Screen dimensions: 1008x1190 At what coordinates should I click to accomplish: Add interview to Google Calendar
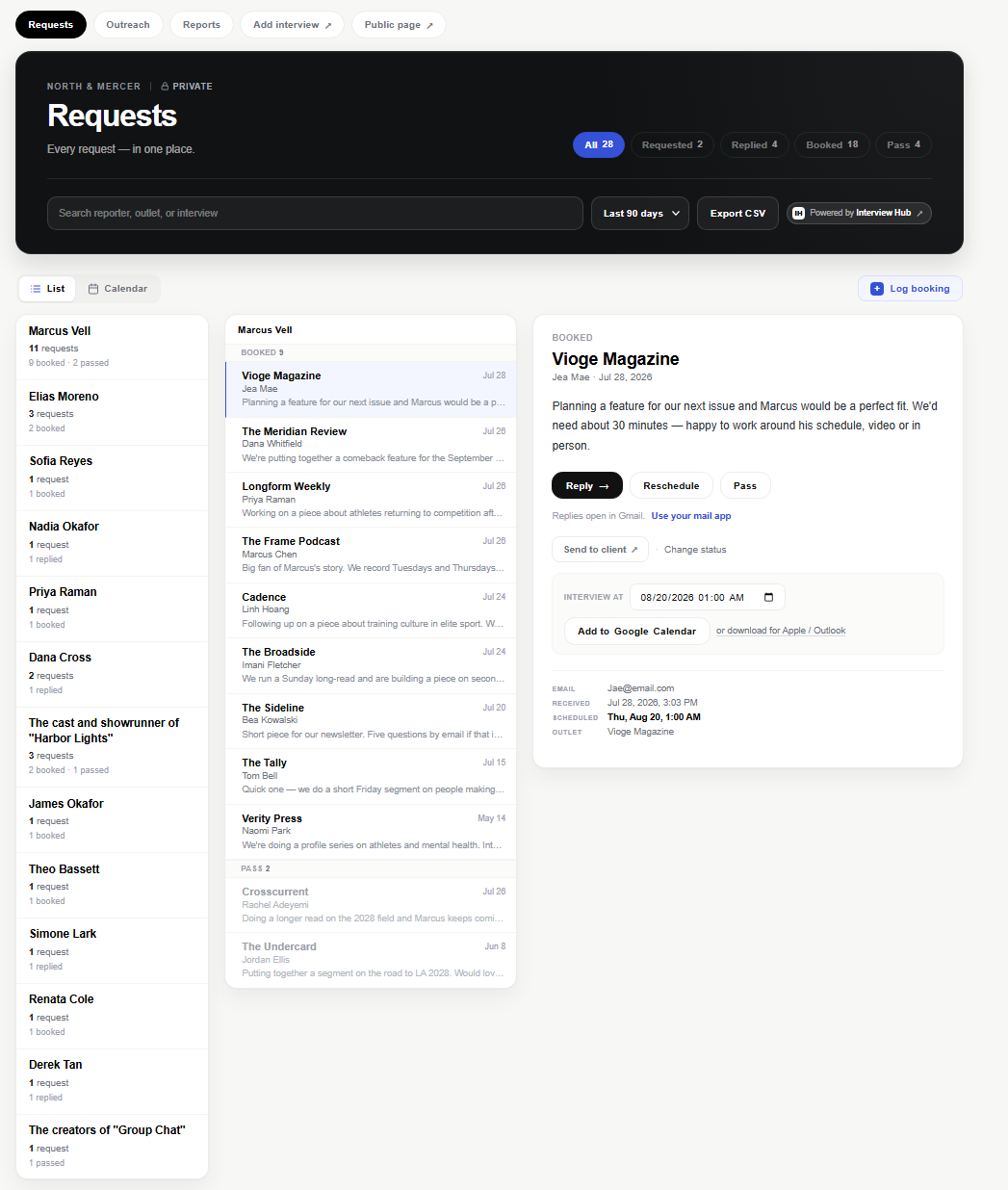coord(636,632)
